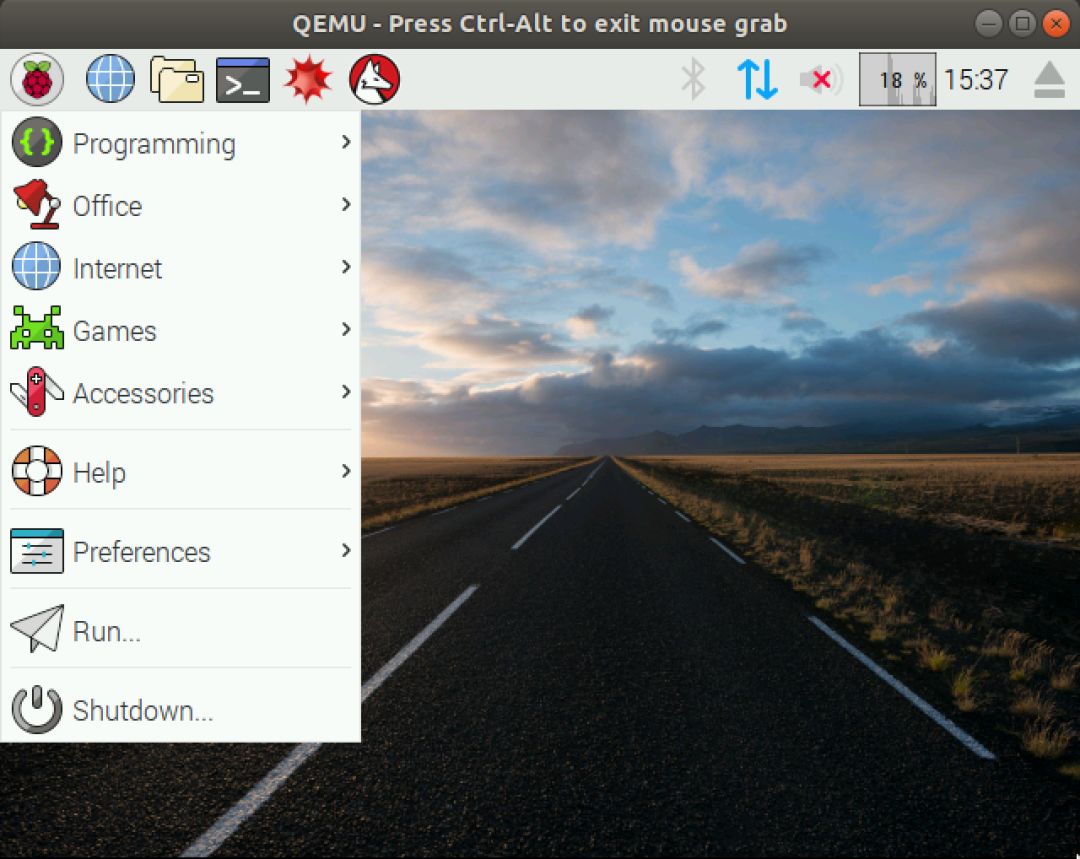Expand the Internet submenu
The image size is (1080, 859).
pos(180,268)
